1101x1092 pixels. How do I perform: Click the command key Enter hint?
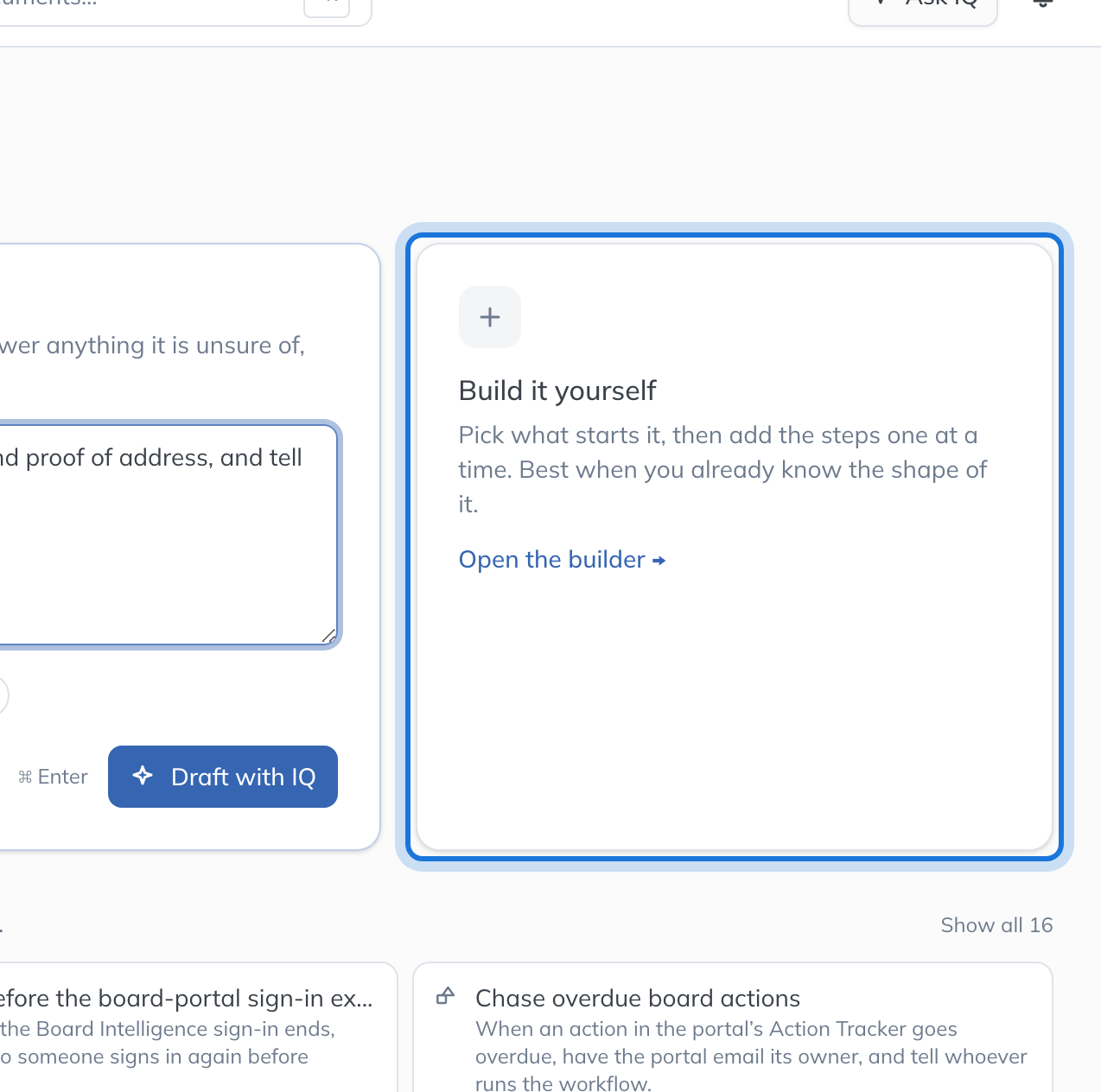point(53,777)
